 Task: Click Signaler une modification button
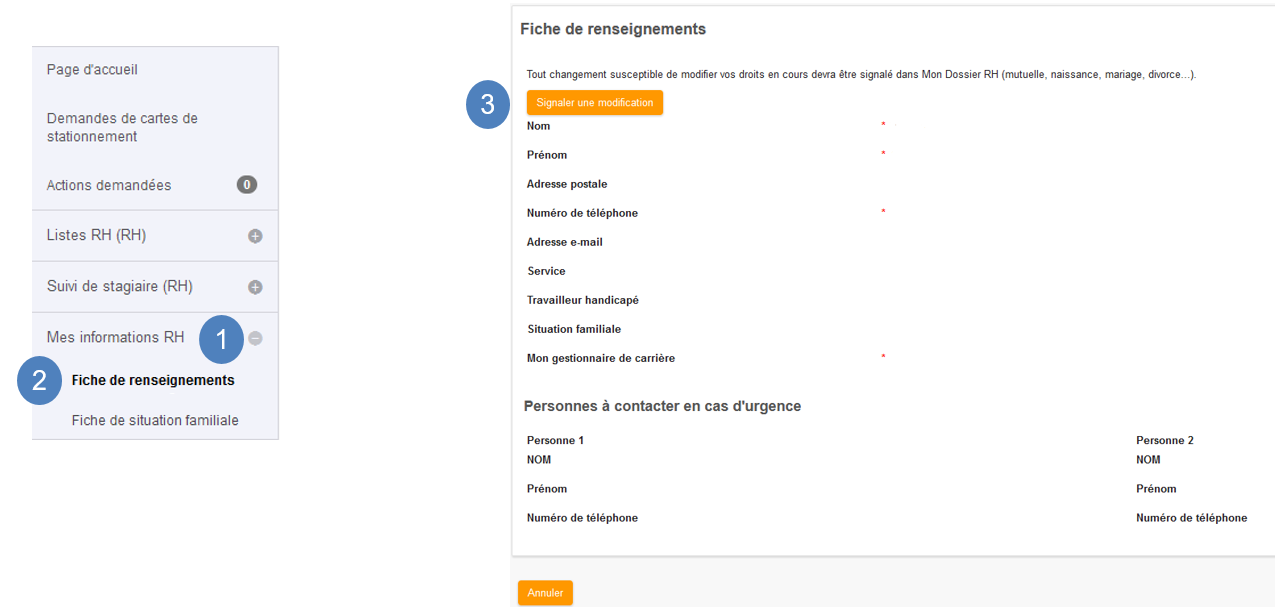pos(595,103)
